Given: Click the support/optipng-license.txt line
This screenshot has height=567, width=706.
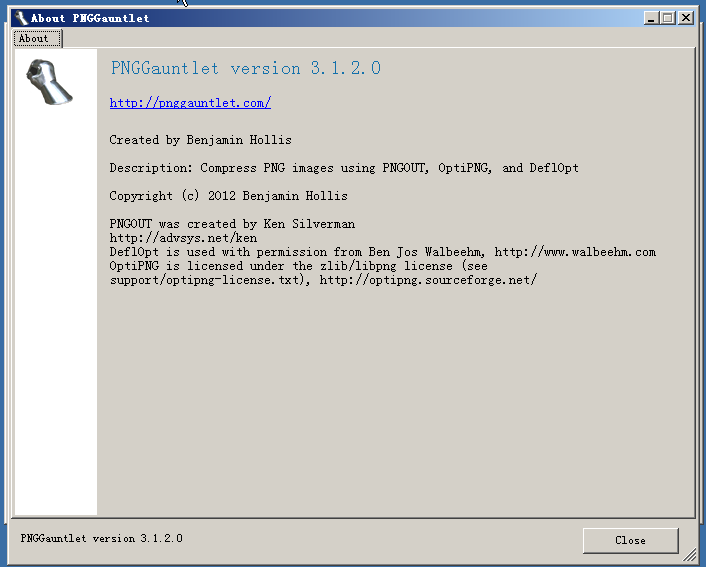Looking at the screenshot, I should click(323, 280).
